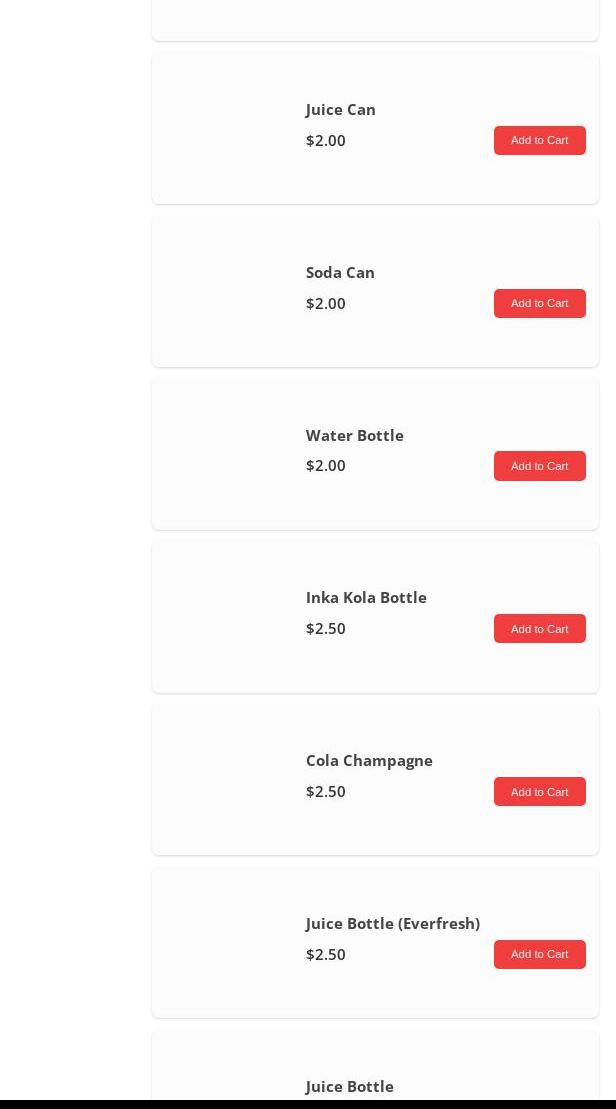Select the Inka Kola Bottle title
This screenshot has height=1109, width=616.
click(366, 598)
